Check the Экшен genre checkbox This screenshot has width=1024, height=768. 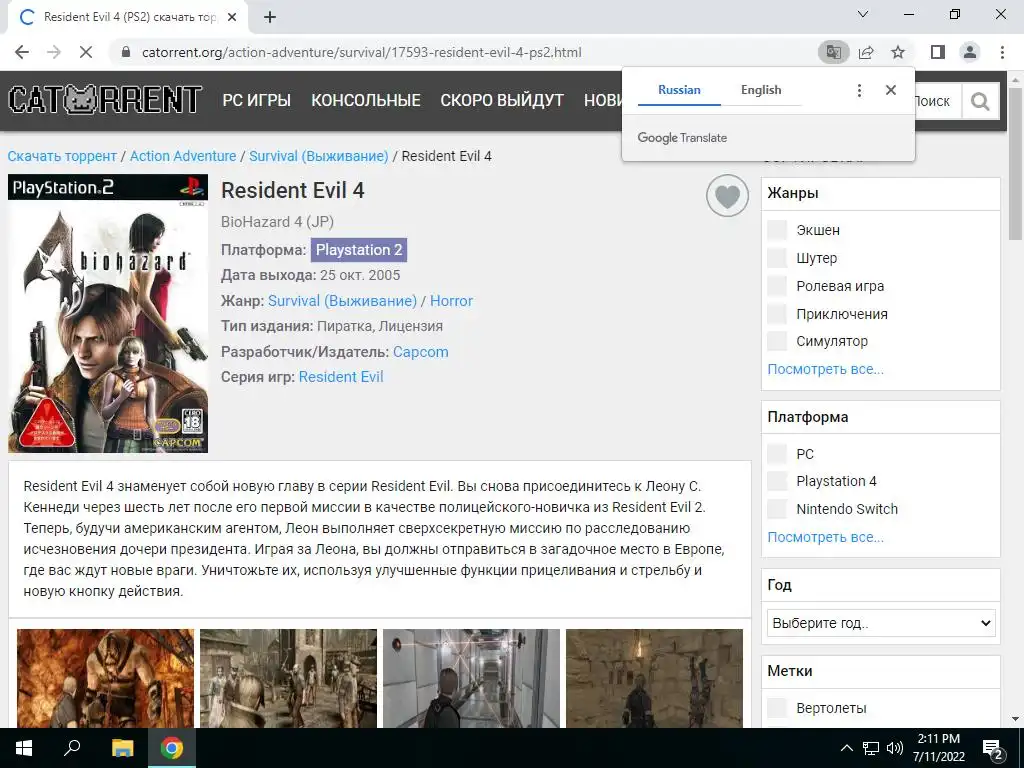[x=776, y=230]
